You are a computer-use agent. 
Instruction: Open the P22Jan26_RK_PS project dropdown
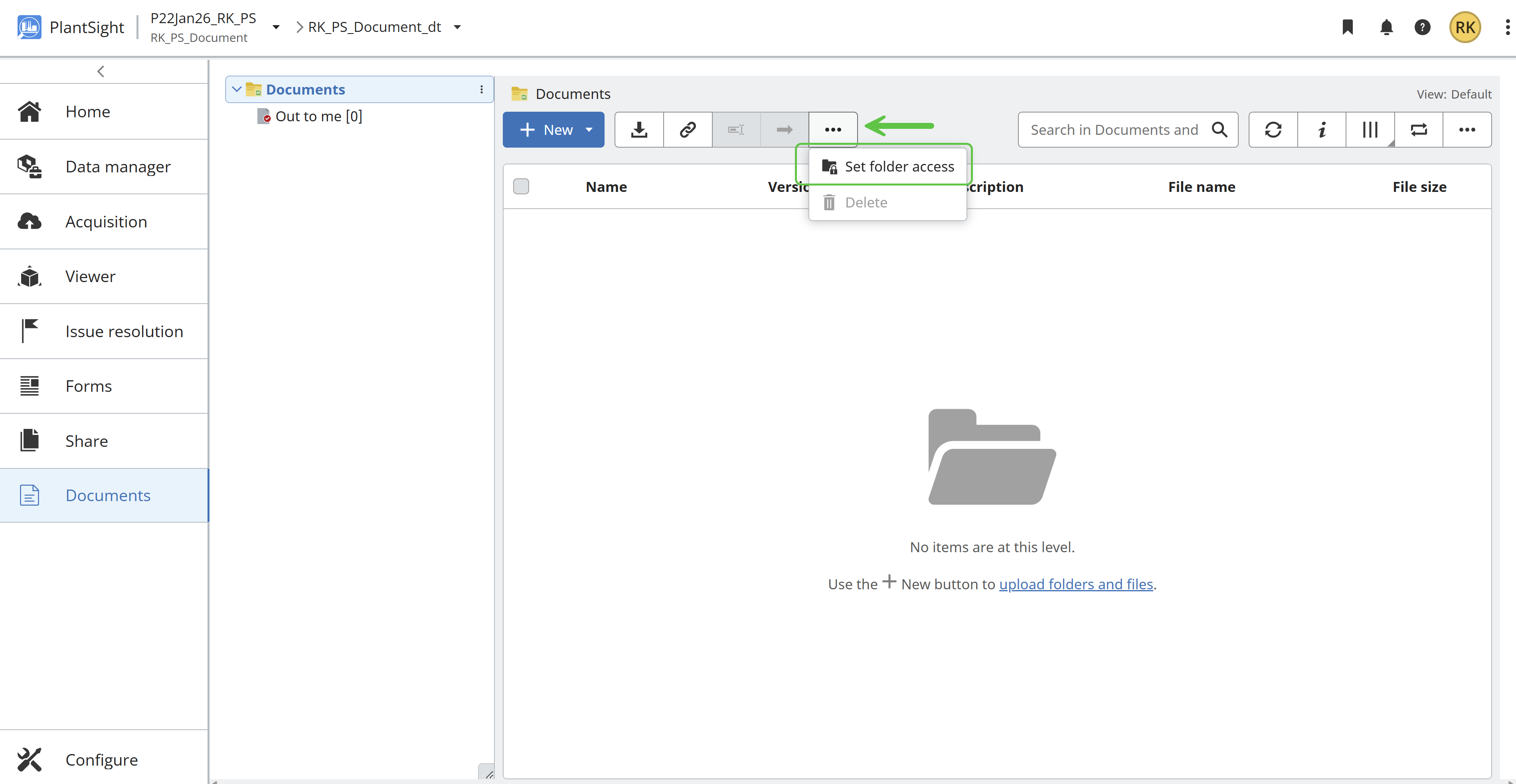[275, 27]
